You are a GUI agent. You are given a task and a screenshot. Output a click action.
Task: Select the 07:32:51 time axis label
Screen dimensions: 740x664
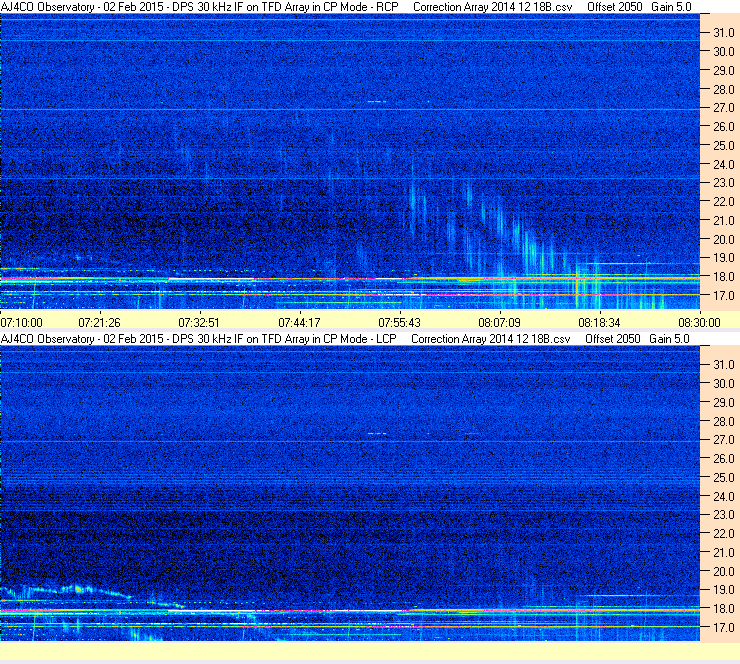pos(199,323)
